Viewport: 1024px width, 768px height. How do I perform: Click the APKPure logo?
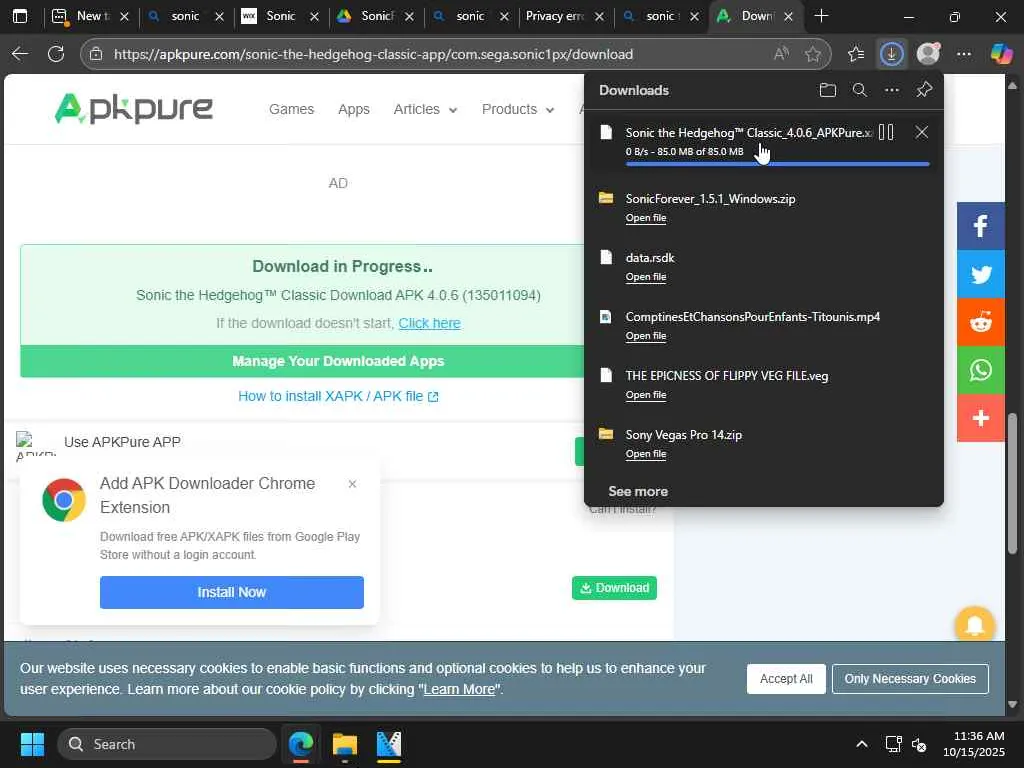(x=134, y=108)
